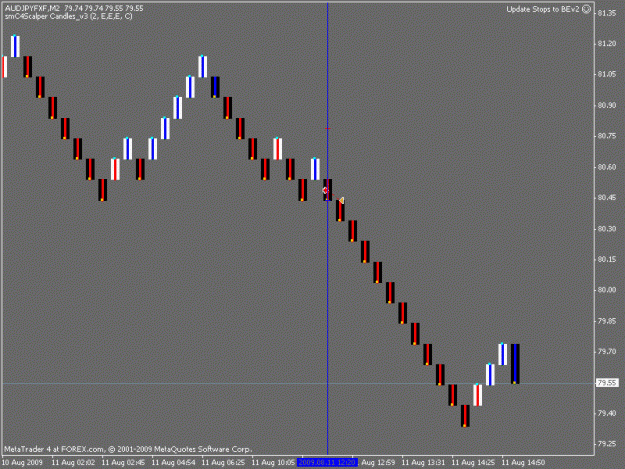Click the highlighted 2009.08.11 12:20 date label

[x=327, y=463]
